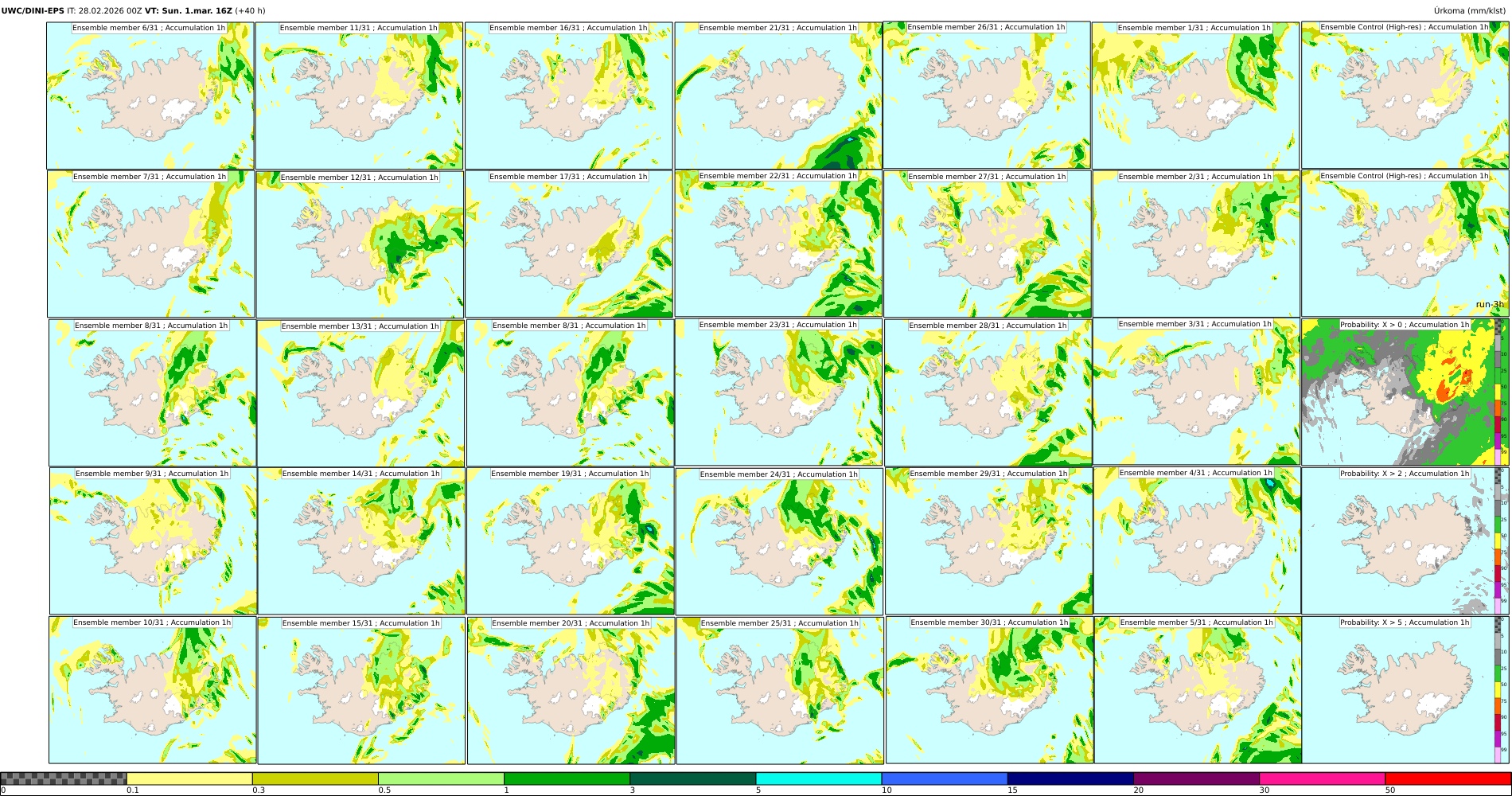Open the Ensemble member 24/31 precipitation map
The height and width of the screenshot is (796, 1512).
780,541
